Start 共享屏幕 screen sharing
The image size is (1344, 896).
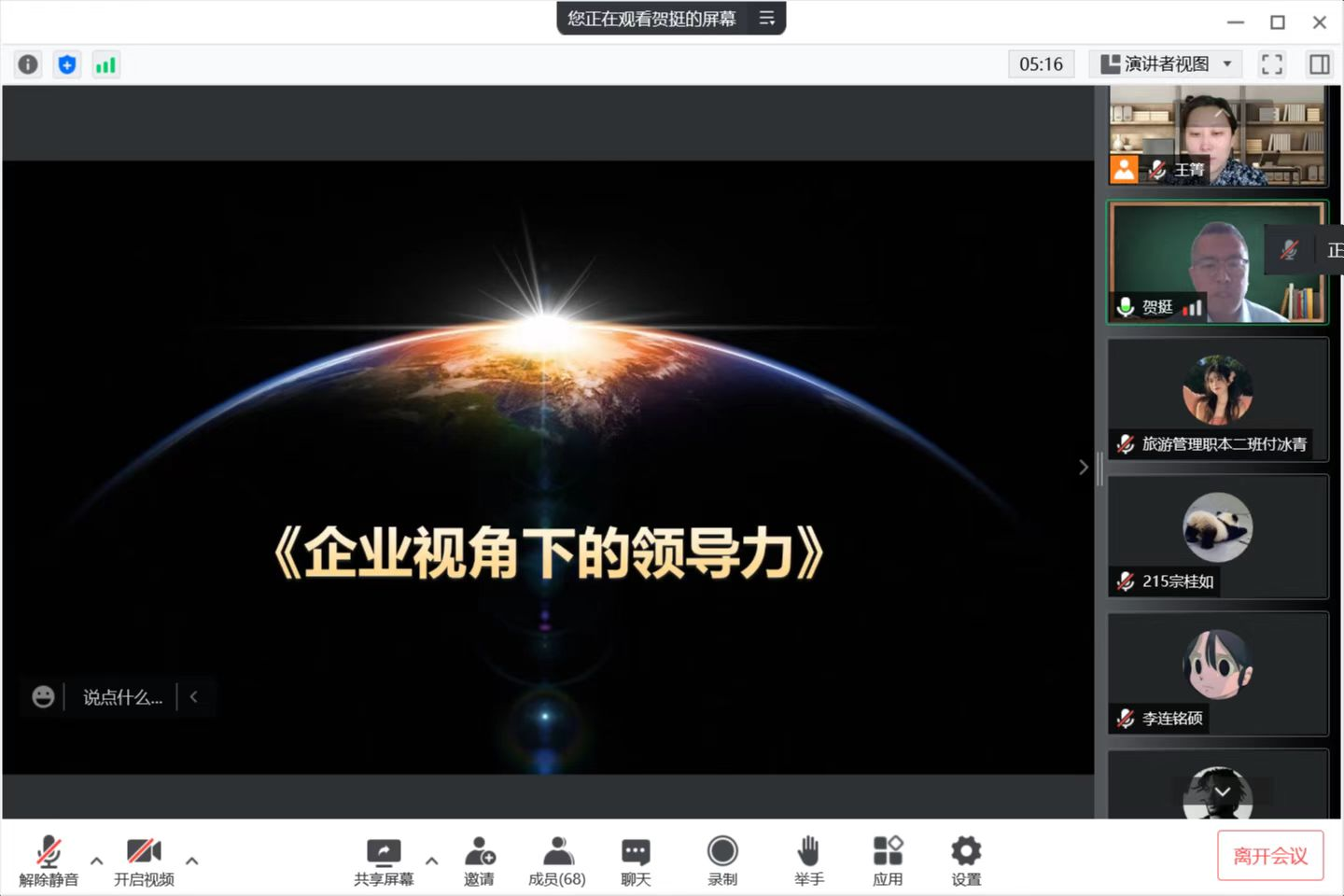click(384, 861)
